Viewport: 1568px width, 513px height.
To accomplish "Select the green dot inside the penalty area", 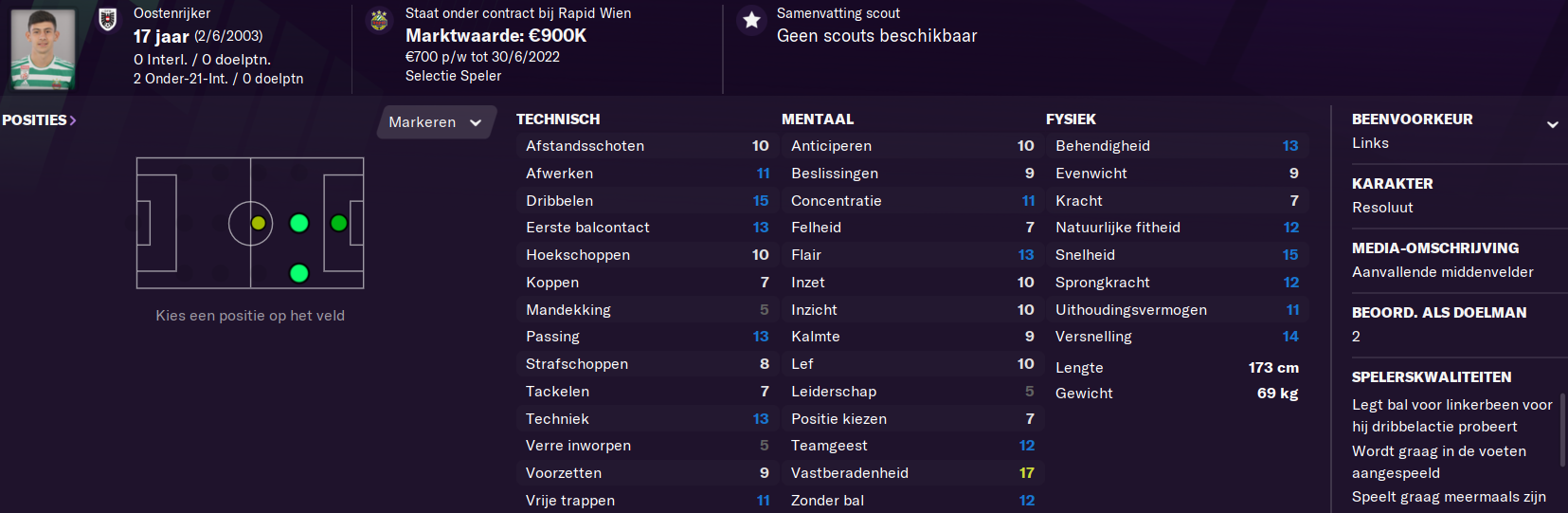I will pyautogui.click(x=338, y=224).
